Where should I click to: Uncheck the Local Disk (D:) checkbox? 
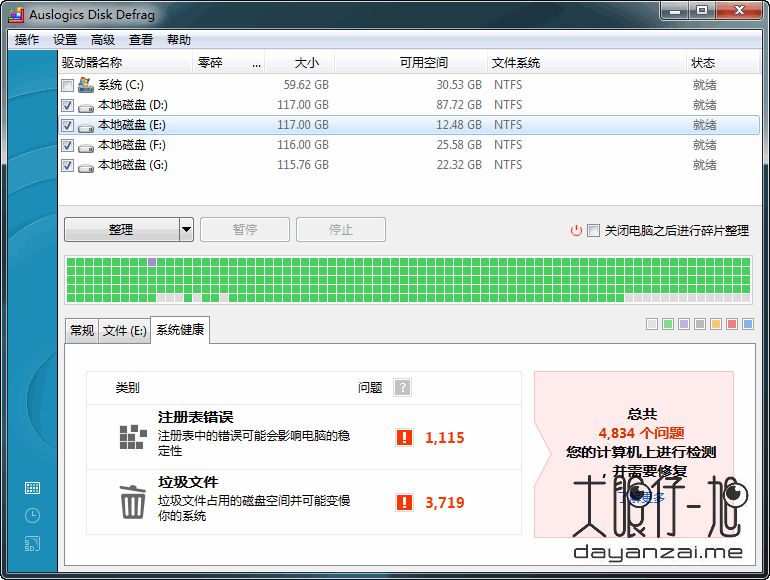pyautogui.click(x=68, y=106)
